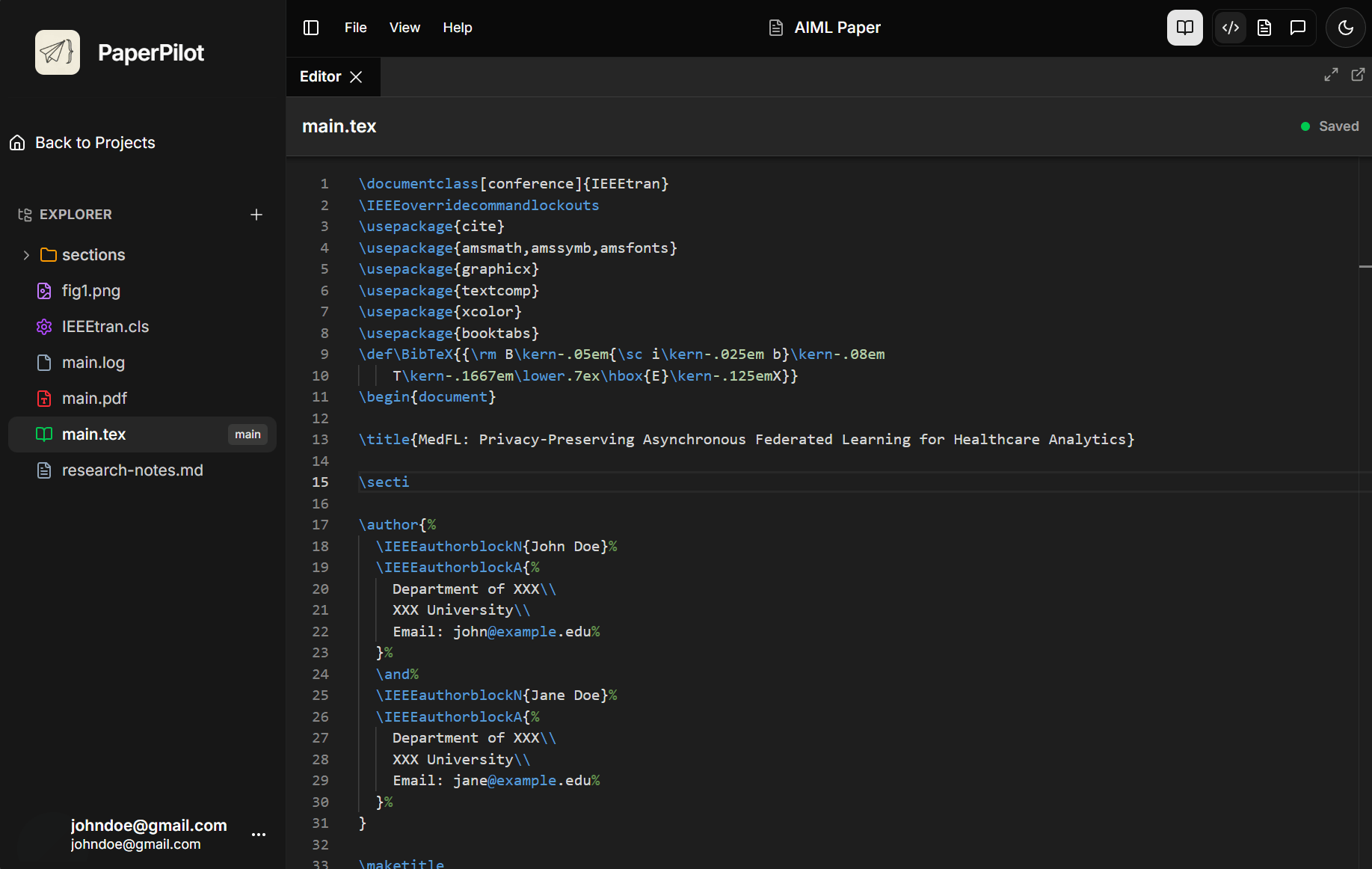Expand the sections folder

point(27,254)
